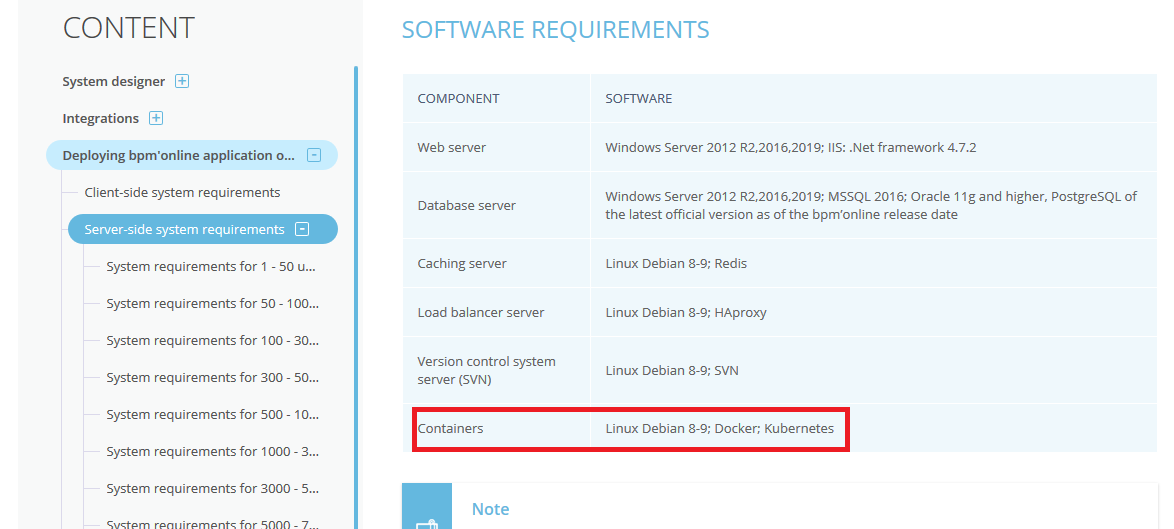This screenshot has height=529, width=1174.
Task: Click the CONTENT sidebar heading
Action: (x=129, y=28)
